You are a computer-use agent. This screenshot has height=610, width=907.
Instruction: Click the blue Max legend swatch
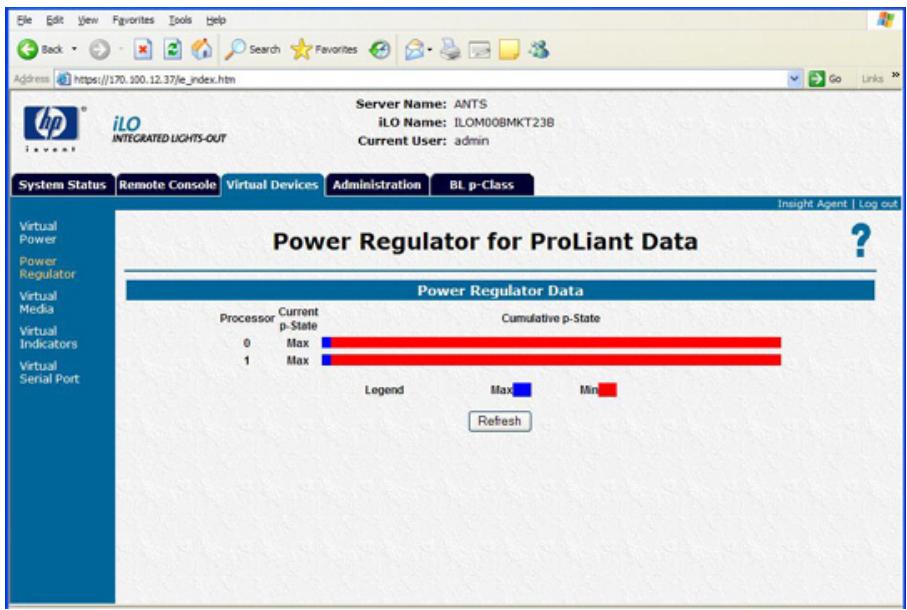click(522, 390)
